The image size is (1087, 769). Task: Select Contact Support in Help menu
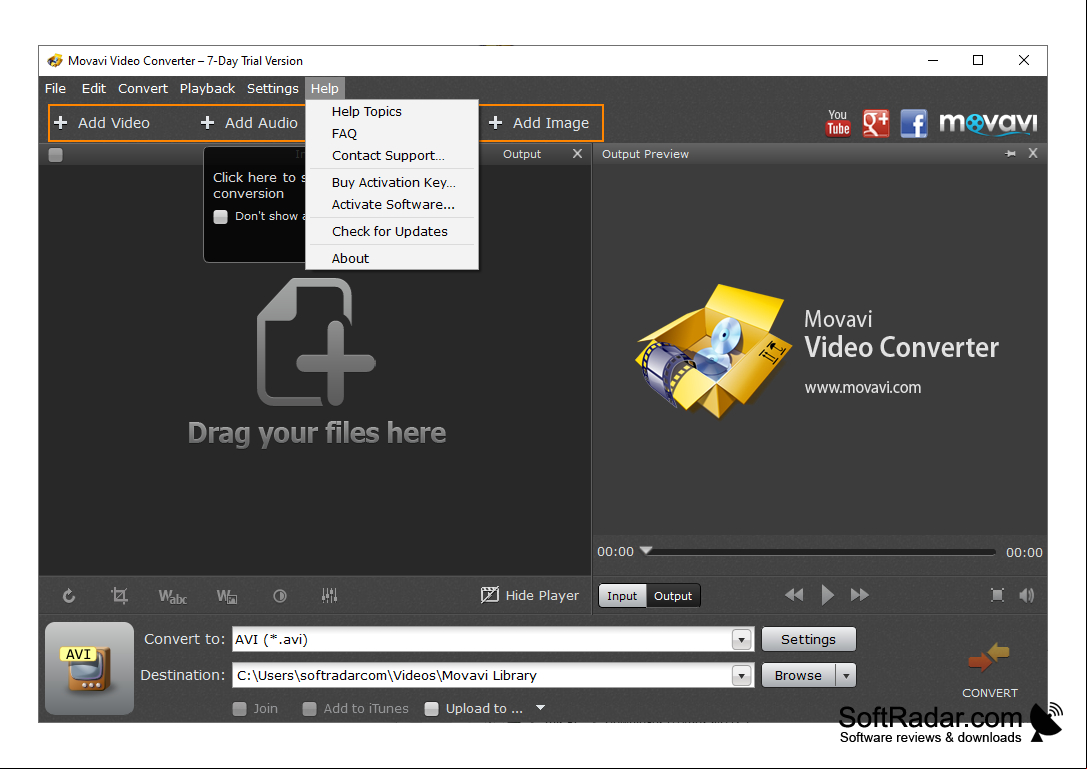392,156
